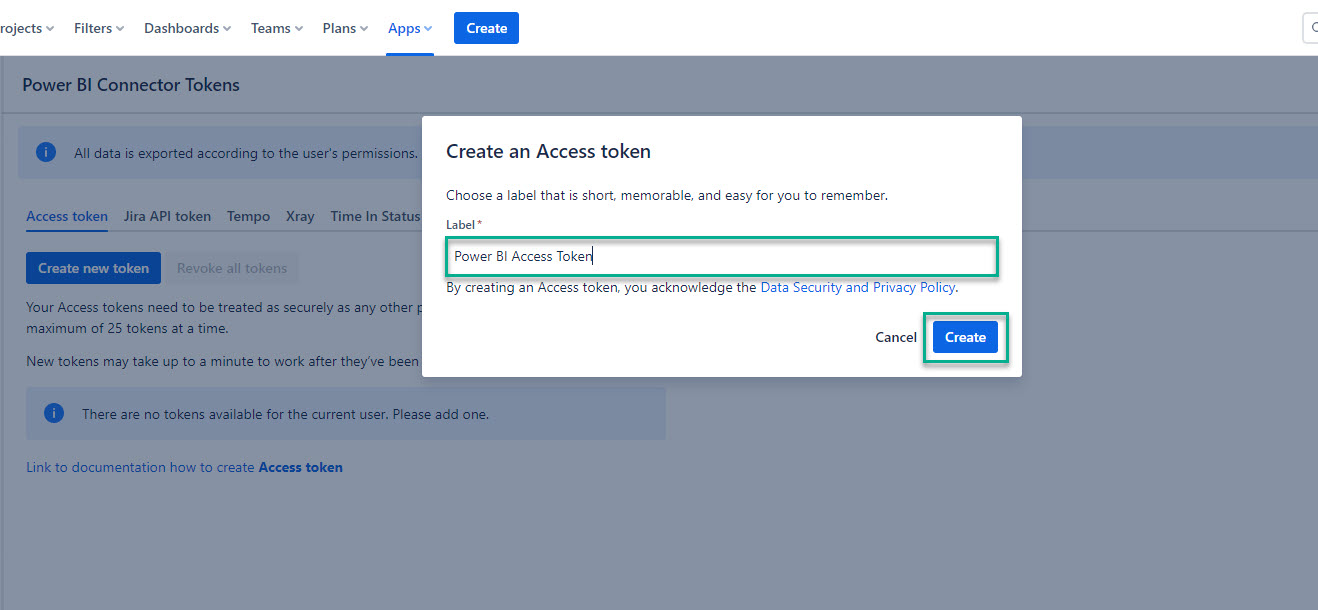The height and width of the screenshot is (610, 1318).
Task: Switch to the Jira API token tab
Action: coord(167,216)
